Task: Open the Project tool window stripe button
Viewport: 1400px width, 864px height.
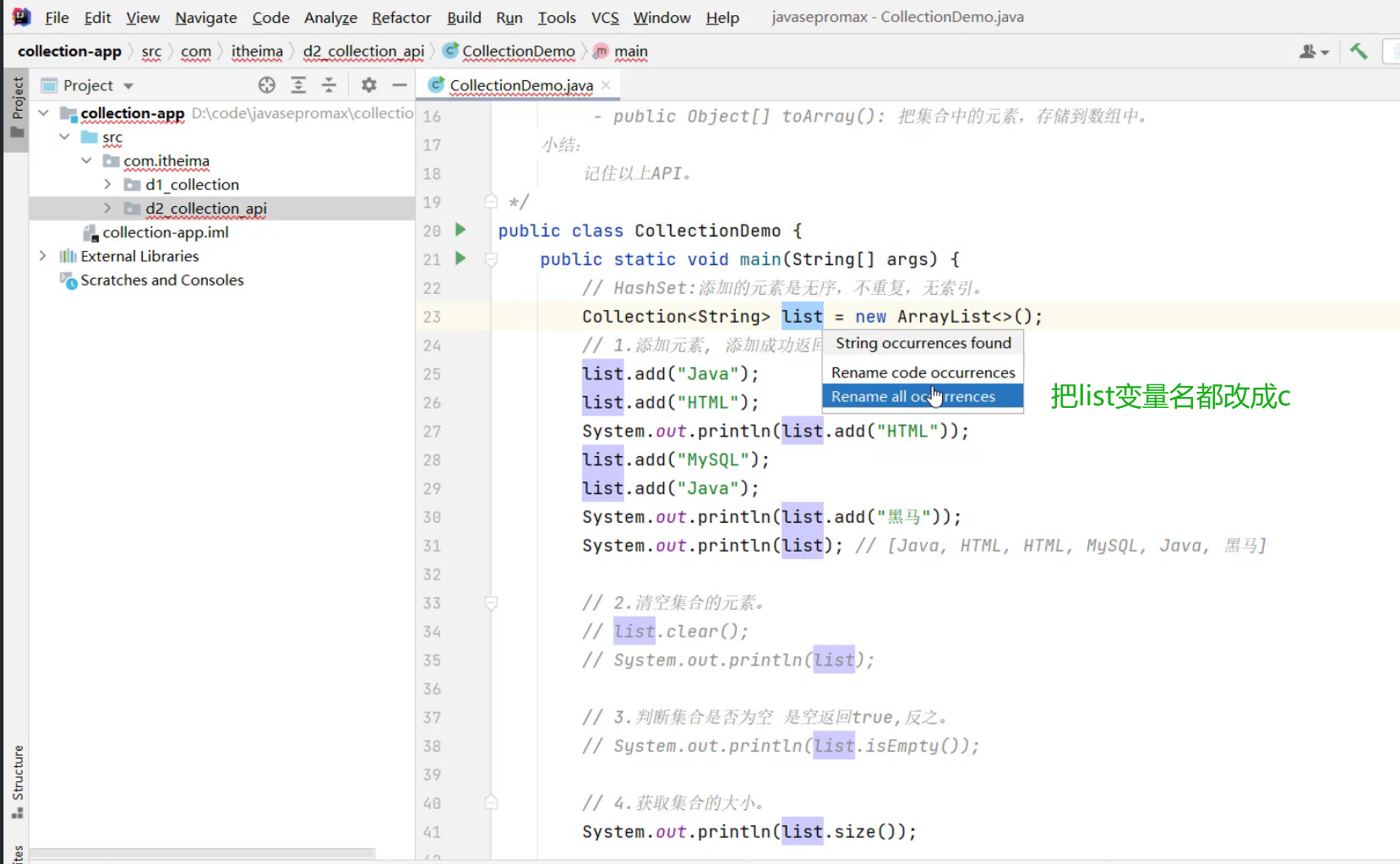Action: pyautogui.click(x=17, y=108)
